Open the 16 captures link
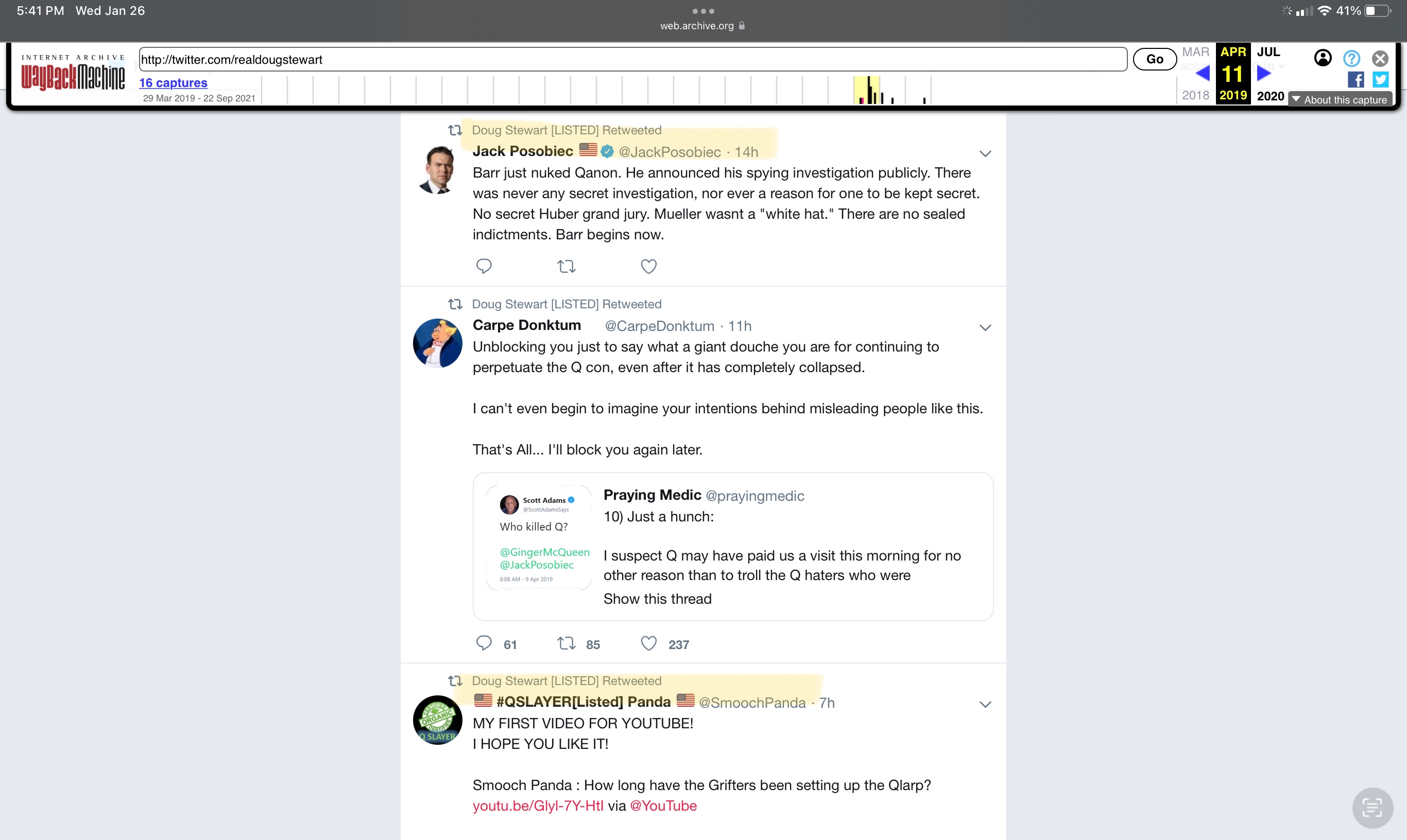 tap(173, 83)
